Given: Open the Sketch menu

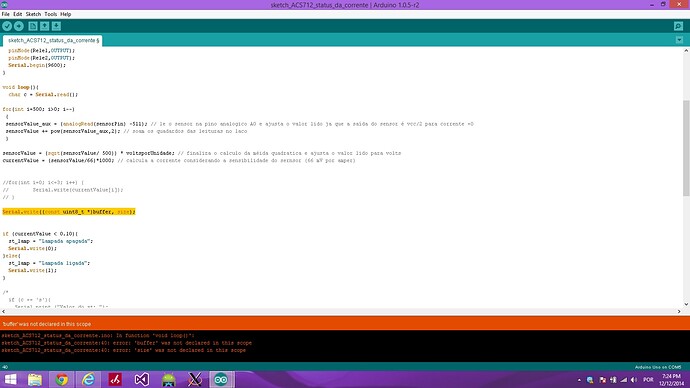Looking at the screenshot, I should pyautogui.click(x=33, y=14).
